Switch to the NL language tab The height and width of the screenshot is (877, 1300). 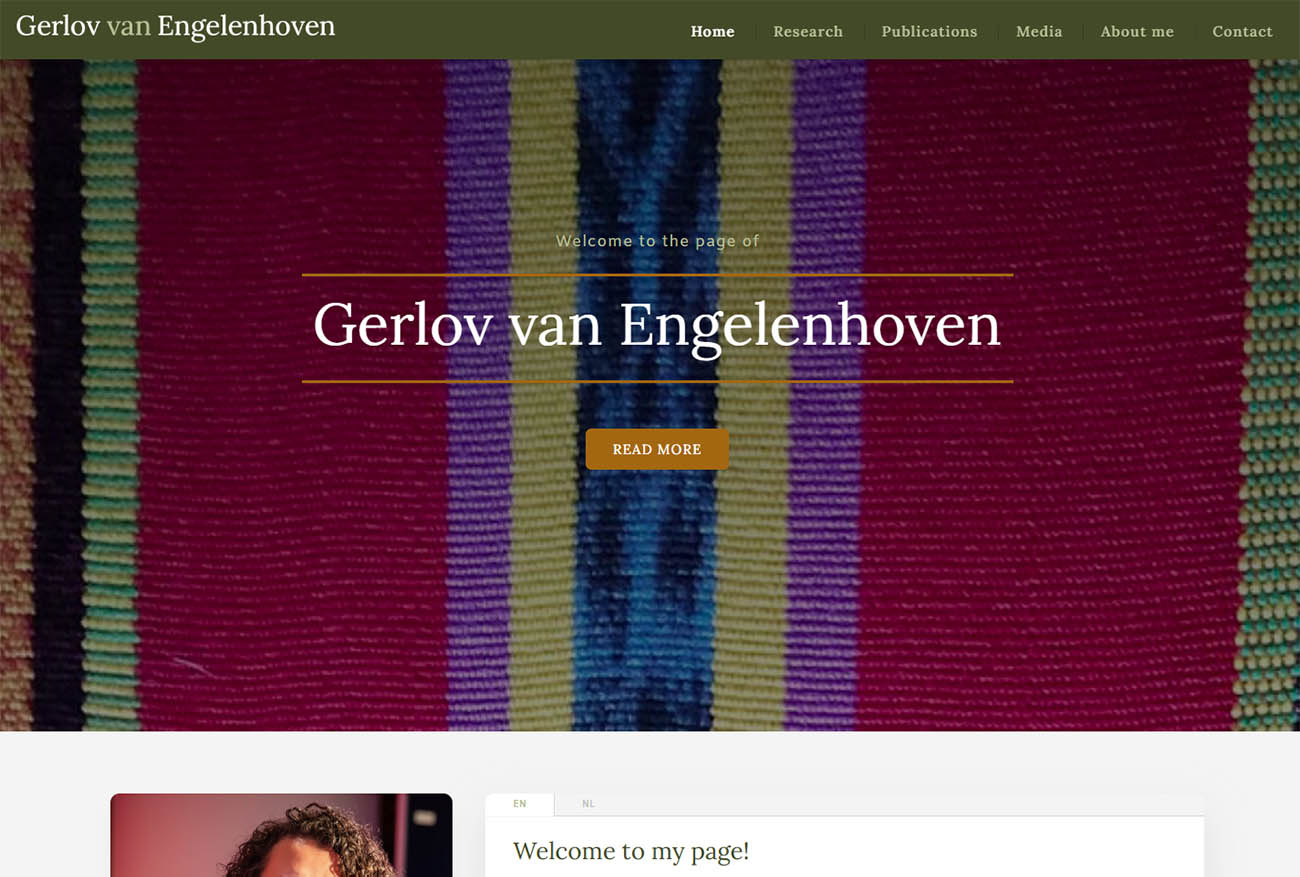[588, 804]
